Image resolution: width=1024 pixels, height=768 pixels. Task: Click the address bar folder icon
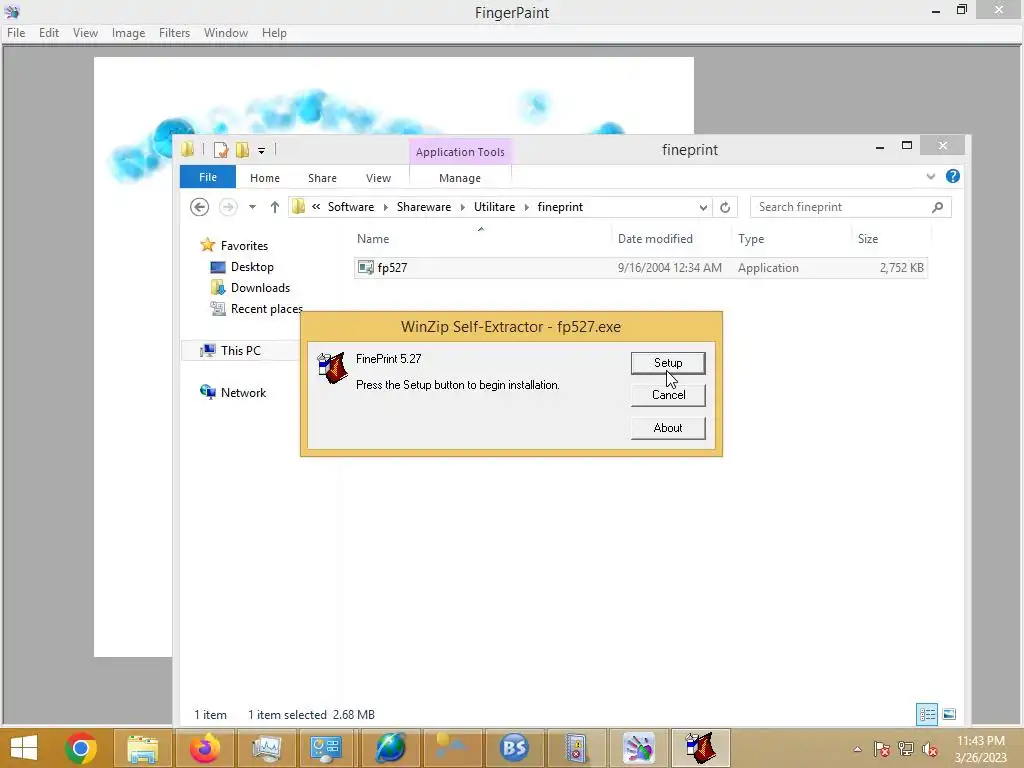[298, 207]
